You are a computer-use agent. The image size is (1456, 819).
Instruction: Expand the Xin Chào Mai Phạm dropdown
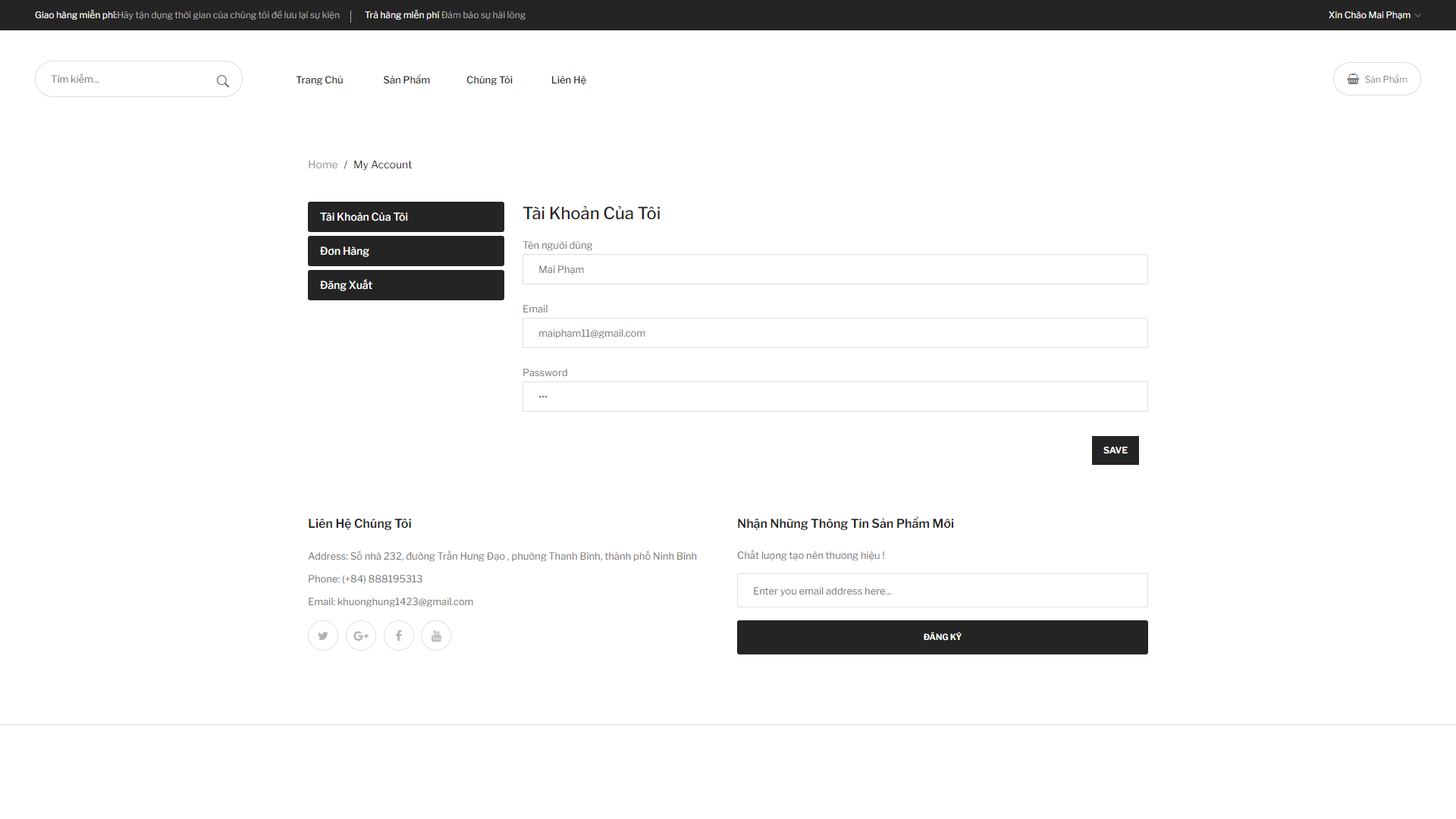pos(1374,15)
